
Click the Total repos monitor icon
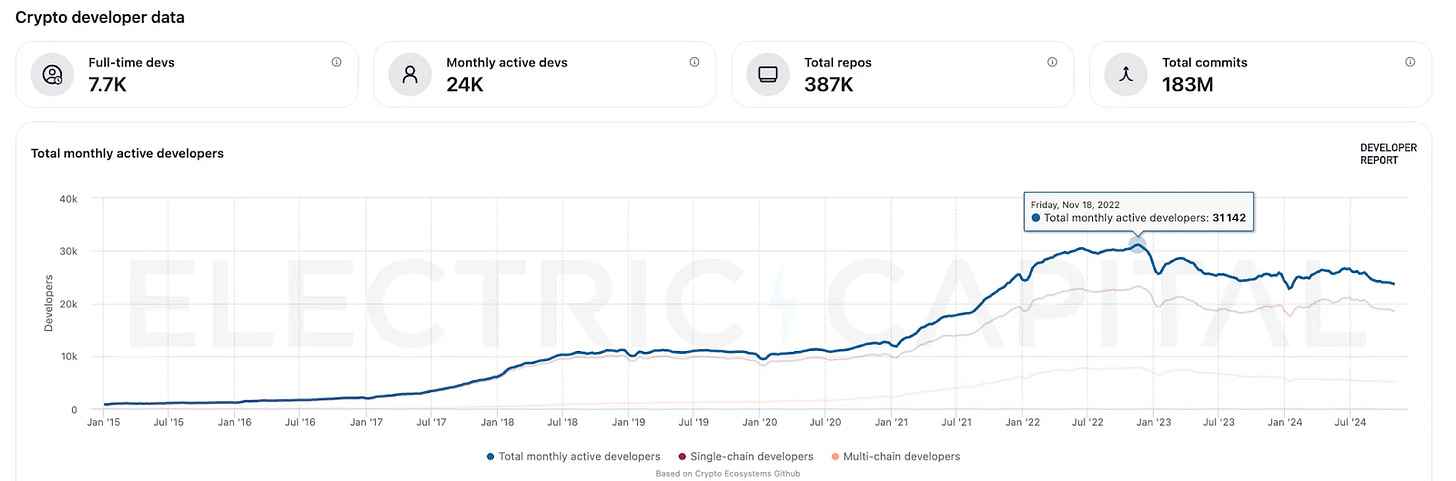point(767,74)
